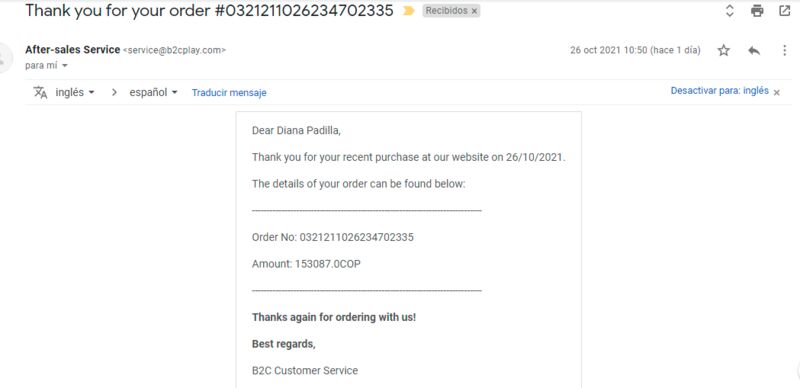This screenshot has width=800, height=388.
Task: Click Desactivar para: inglés link
Action: pyautogui.click(x=719, y=91)
